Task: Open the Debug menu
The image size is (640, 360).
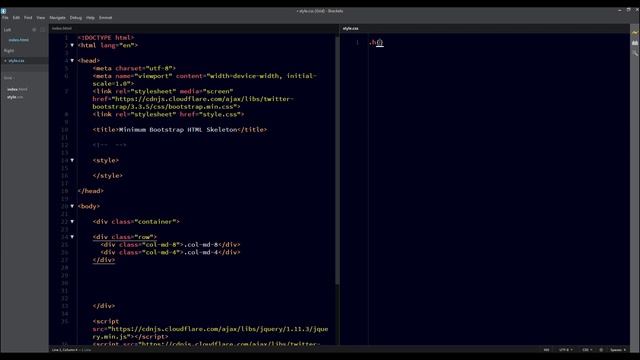Action: [x=76, y=18]
